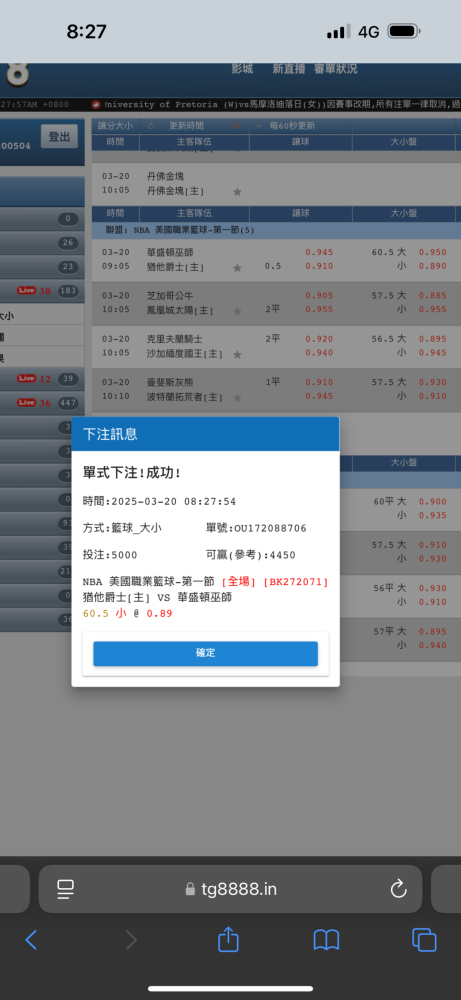The height and width of the screenshot is (1000, 461).
Task: Favorite the 鳳凰城太陽 match star
Action: pos(237,311)
